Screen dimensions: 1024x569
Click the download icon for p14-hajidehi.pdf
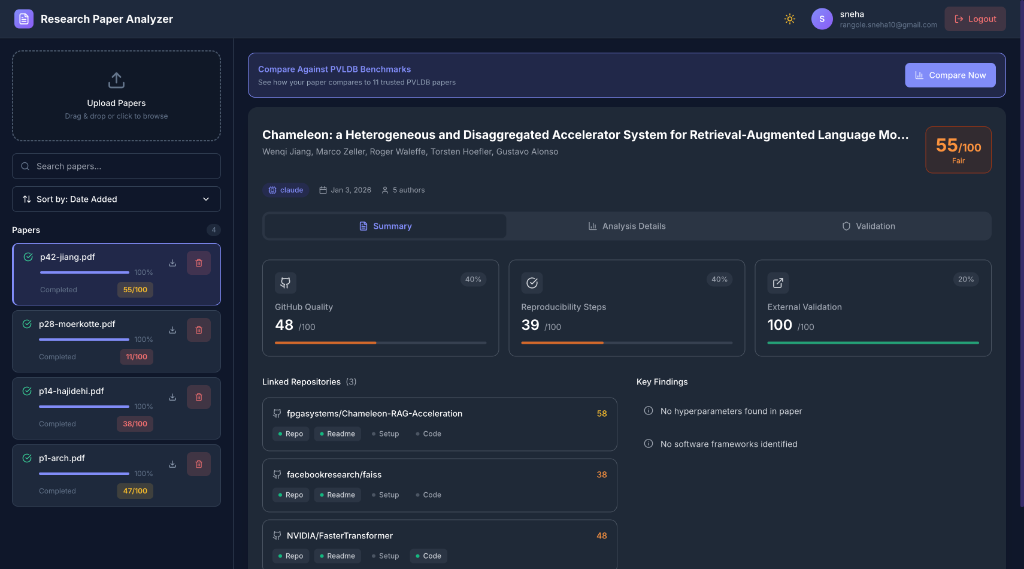[172, 397]
